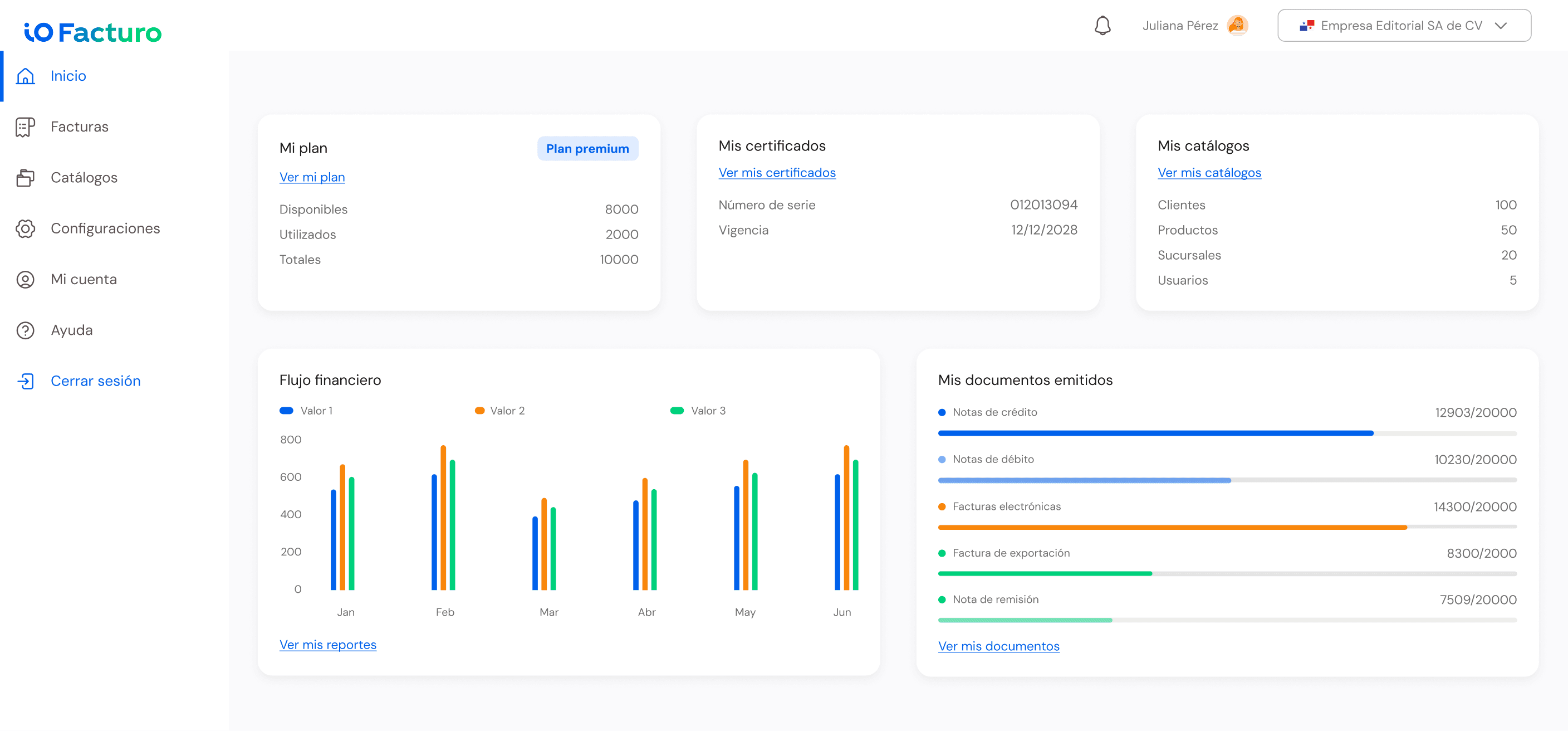This screenshot has width=1568, height=731.
Task: Click the Facturas receipt icon
Action: coord(25,126)
